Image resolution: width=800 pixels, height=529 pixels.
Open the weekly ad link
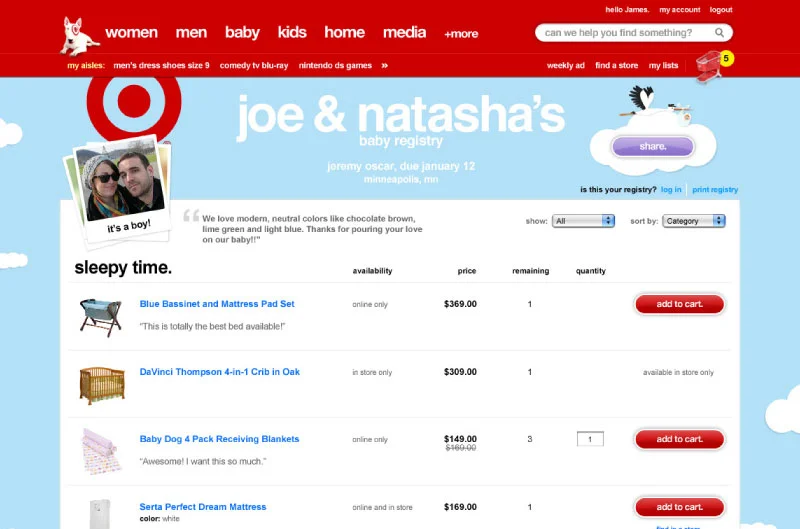click(566, 65)
